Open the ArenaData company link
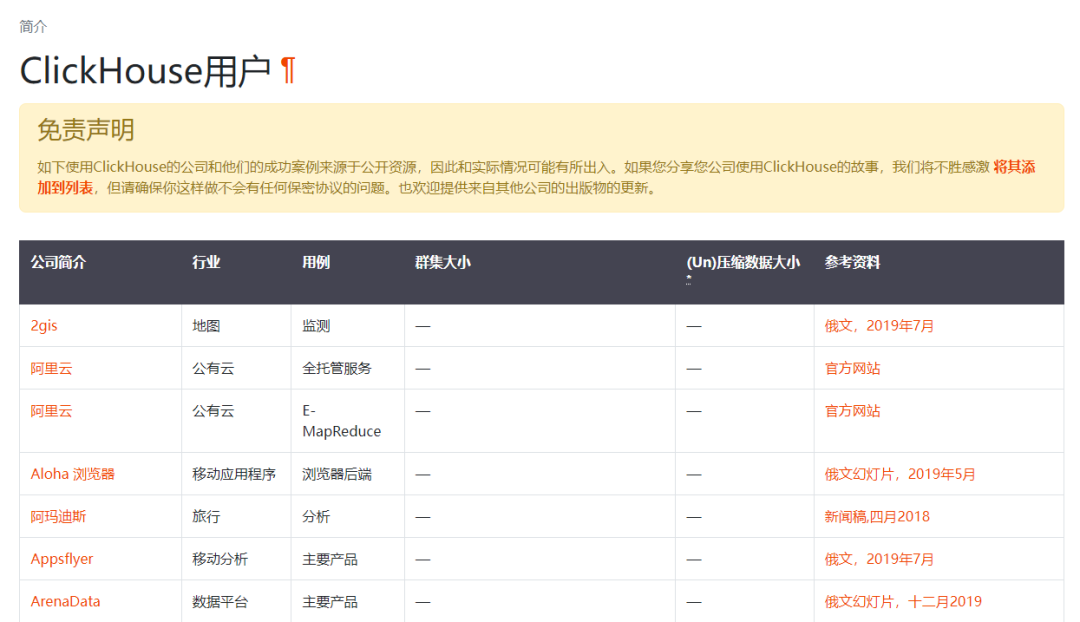1080x622 pixels. tap(65, 601)
